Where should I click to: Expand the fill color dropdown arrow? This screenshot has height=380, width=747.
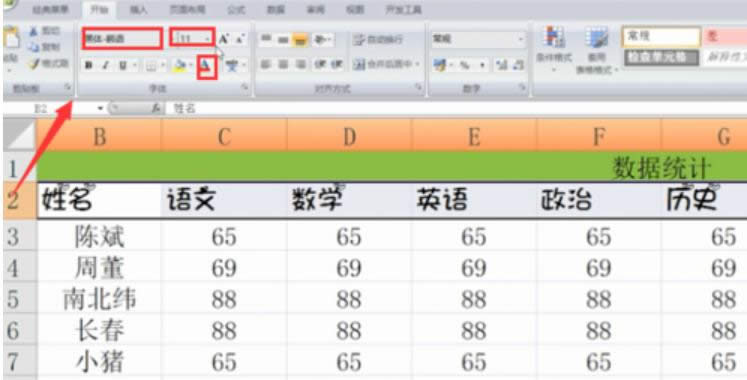[x=191, y=66]
